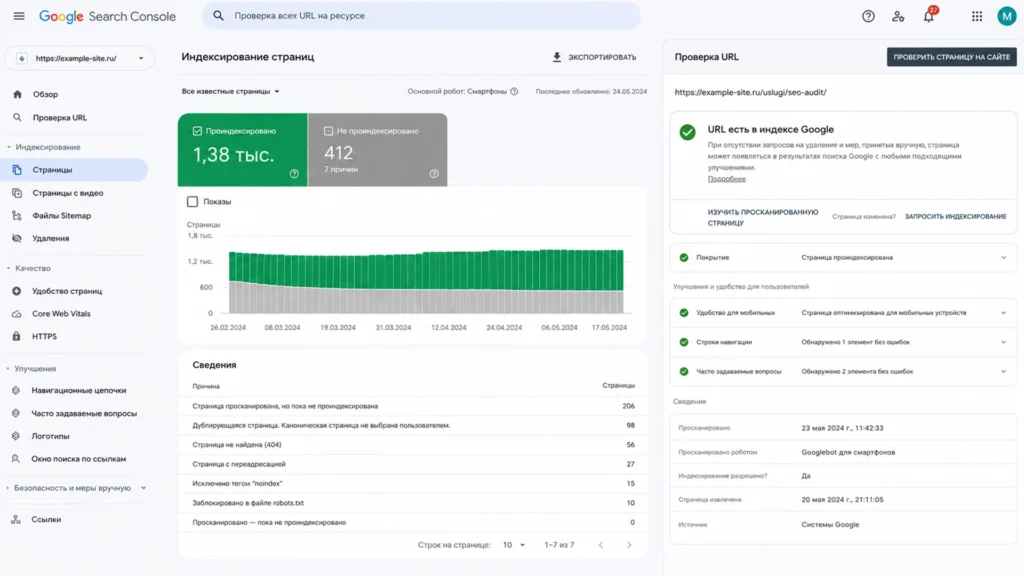The height and width of the screenshot is (576, 1024).
Task: Click the magnifier icon next to Проверка URL
Action: pyautogui.click(x=18, y=118)
